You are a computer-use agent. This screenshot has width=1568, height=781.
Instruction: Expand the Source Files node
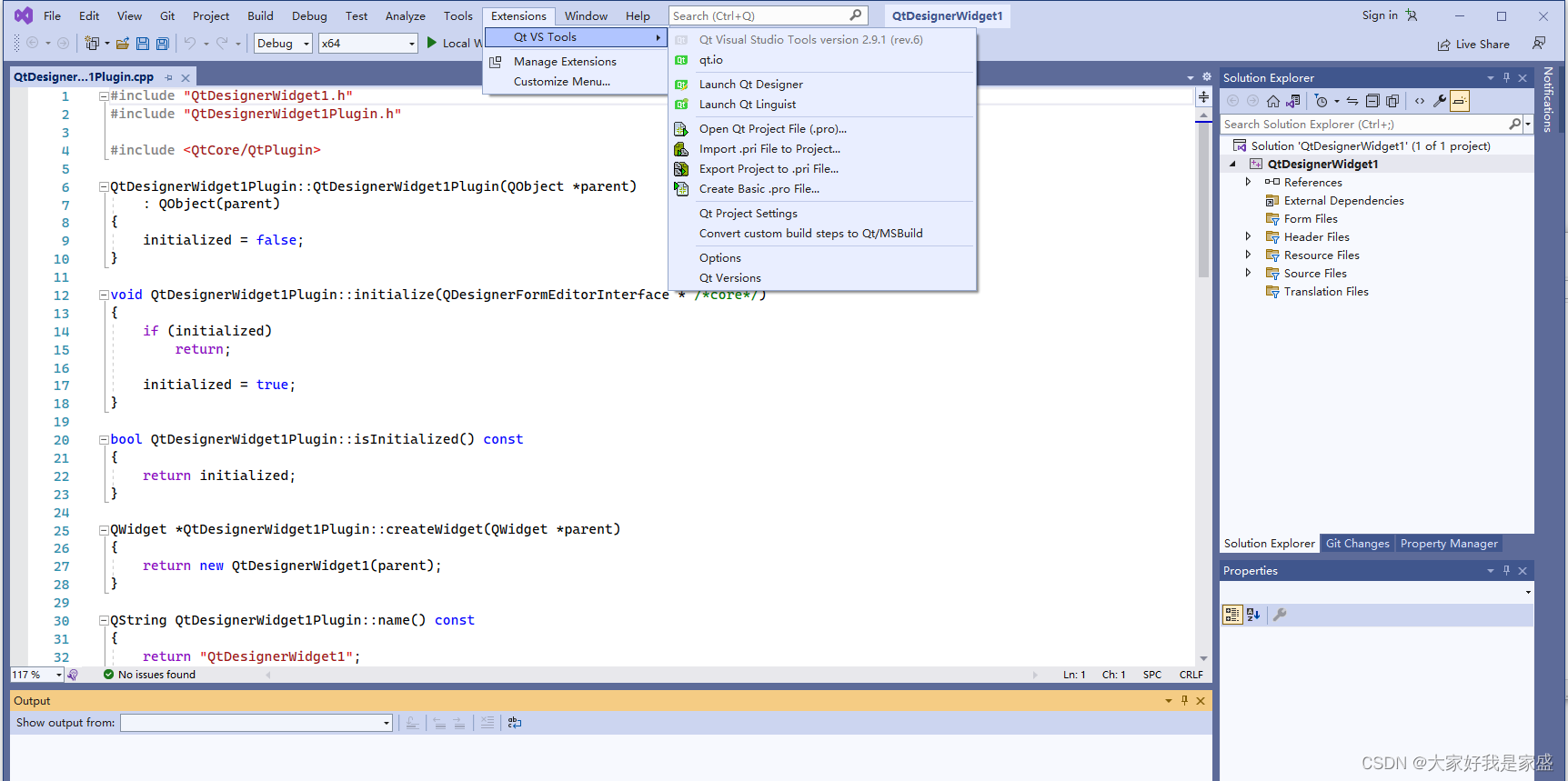1248,273
